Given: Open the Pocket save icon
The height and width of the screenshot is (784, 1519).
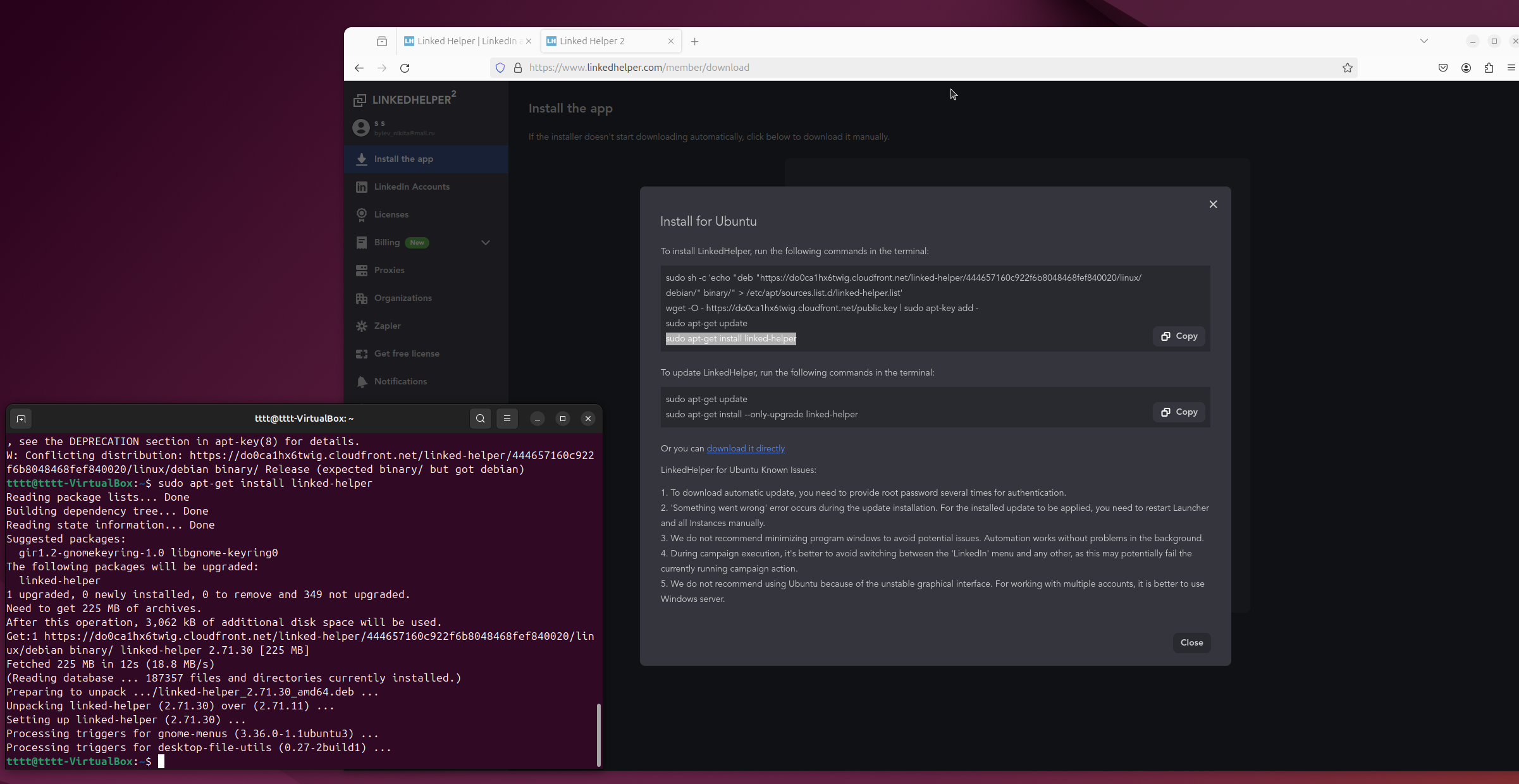Looking at the screenshot, I should 1443,68.
